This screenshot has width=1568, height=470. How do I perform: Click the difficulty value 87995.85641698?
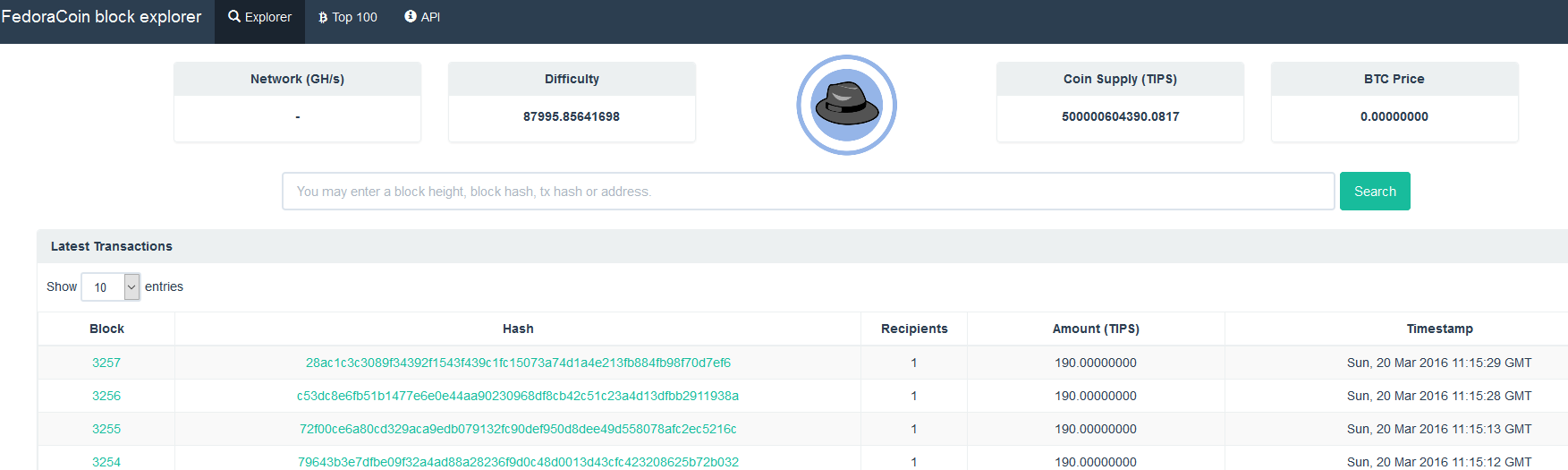pos(572,116)
